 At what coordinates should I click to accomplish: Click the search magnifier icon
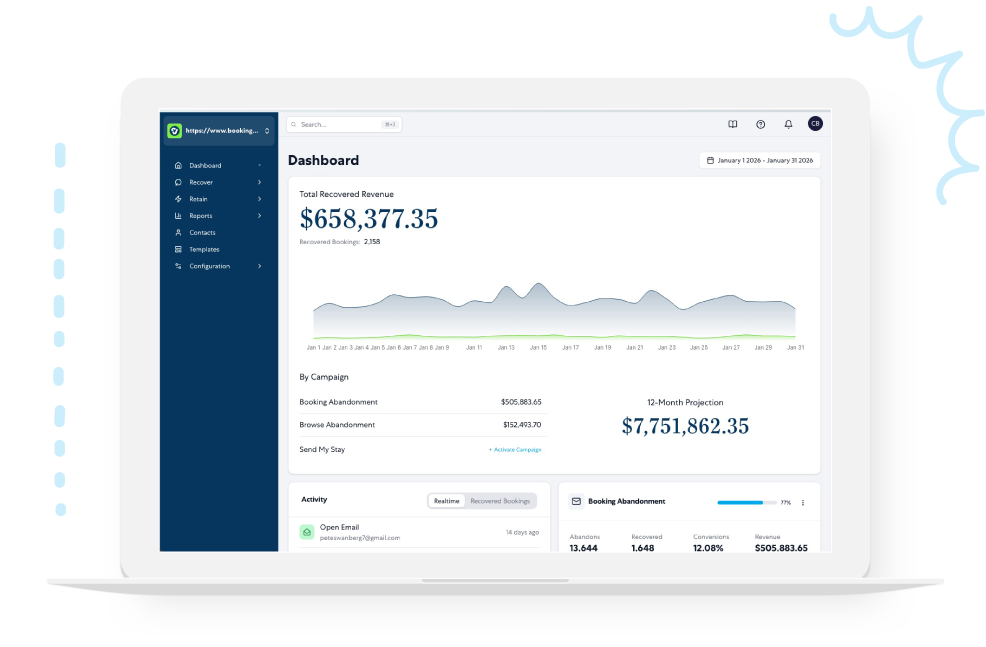[x=294, y=124]
